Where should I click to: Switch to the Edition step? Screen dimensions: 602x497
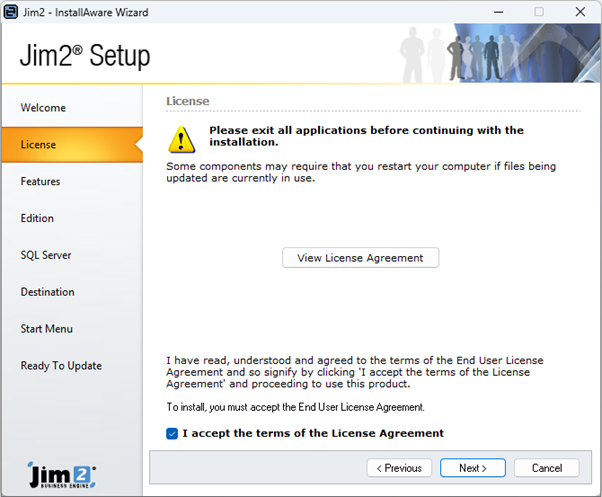tap(37, 218)
